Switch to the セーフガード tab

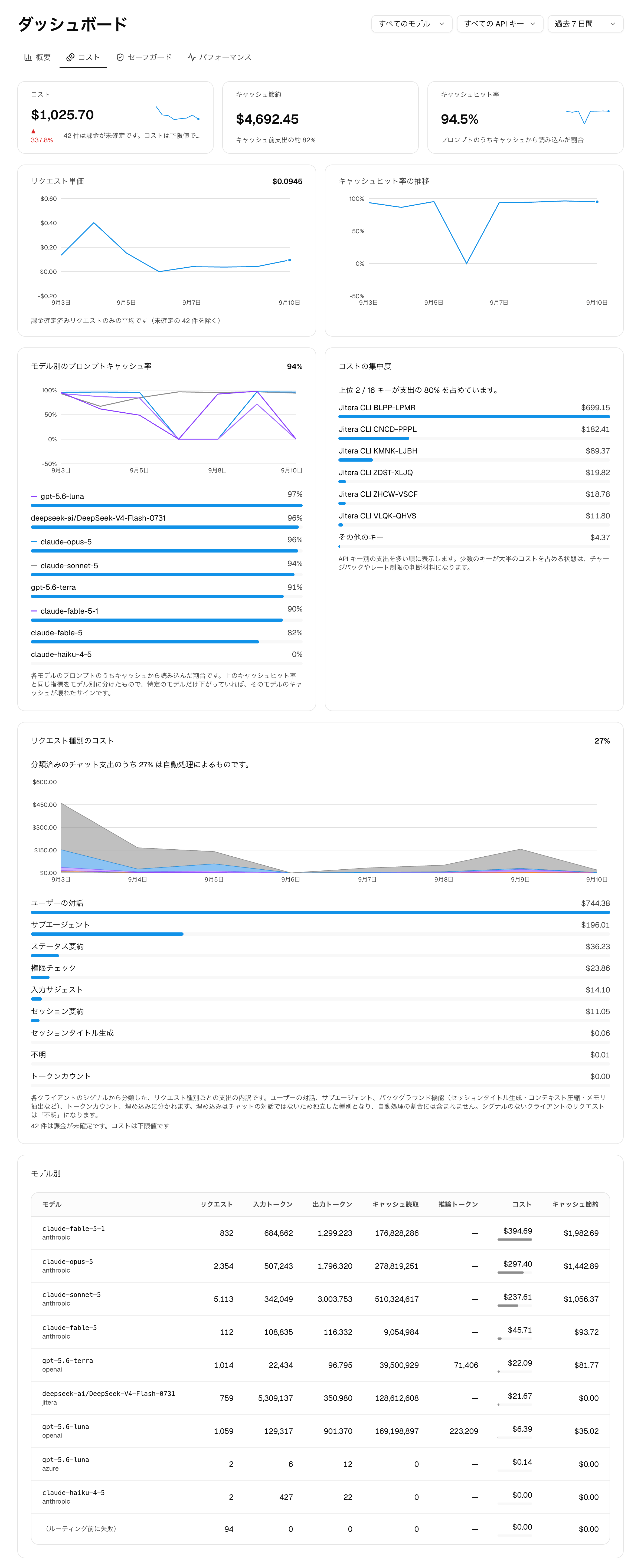144,57
